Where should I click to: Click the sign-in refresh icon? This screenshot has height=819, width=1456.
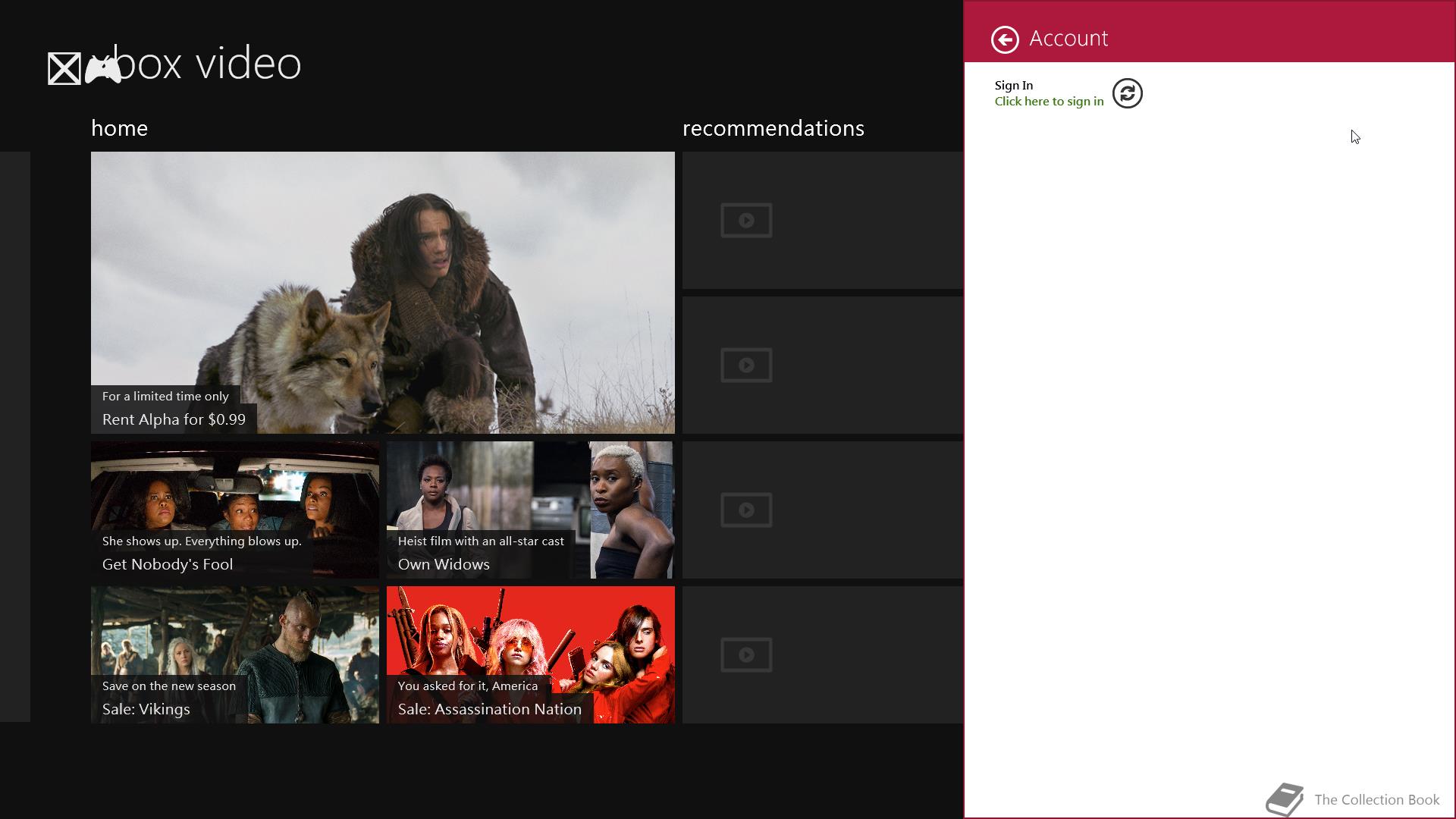tap(1128, 93)
